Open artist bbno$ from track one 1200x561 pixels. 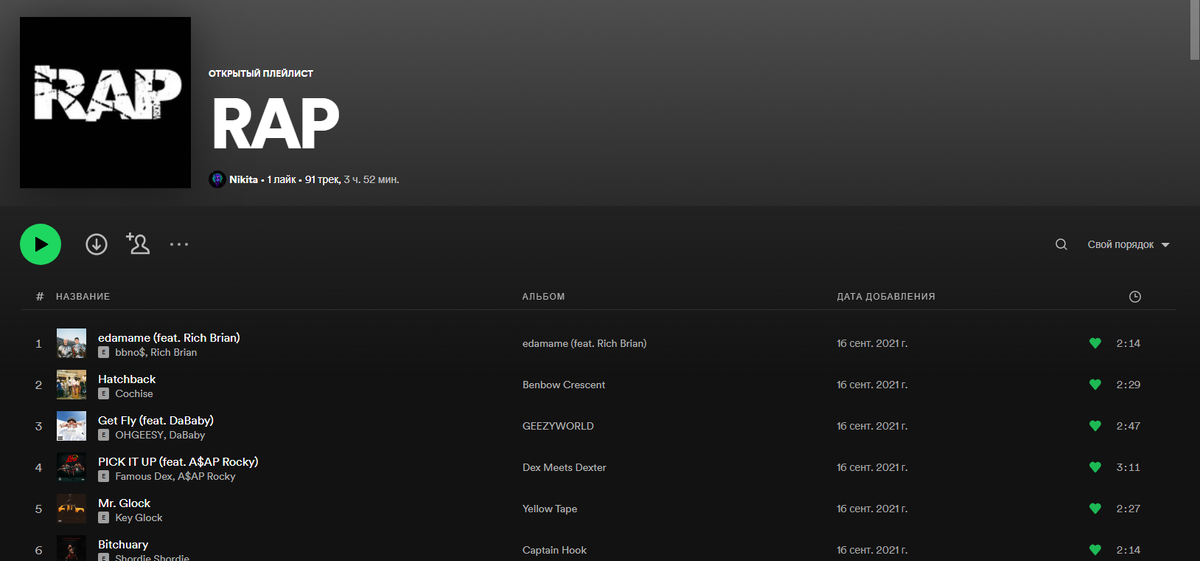pos(129,352)
